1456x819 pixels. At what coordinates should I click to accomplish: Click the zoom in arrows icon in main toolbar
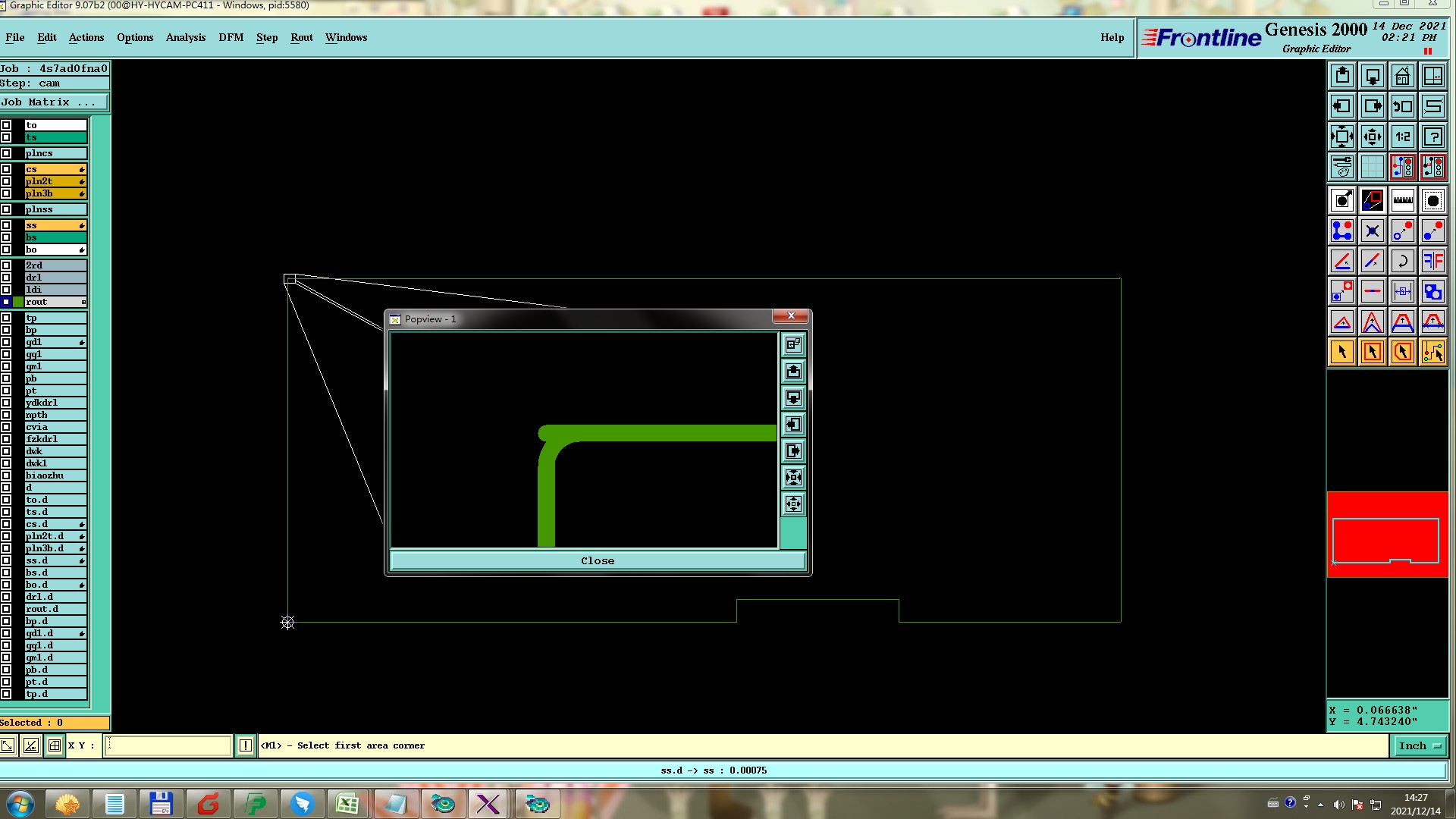pyautogui.click(x=1342, y=136)
